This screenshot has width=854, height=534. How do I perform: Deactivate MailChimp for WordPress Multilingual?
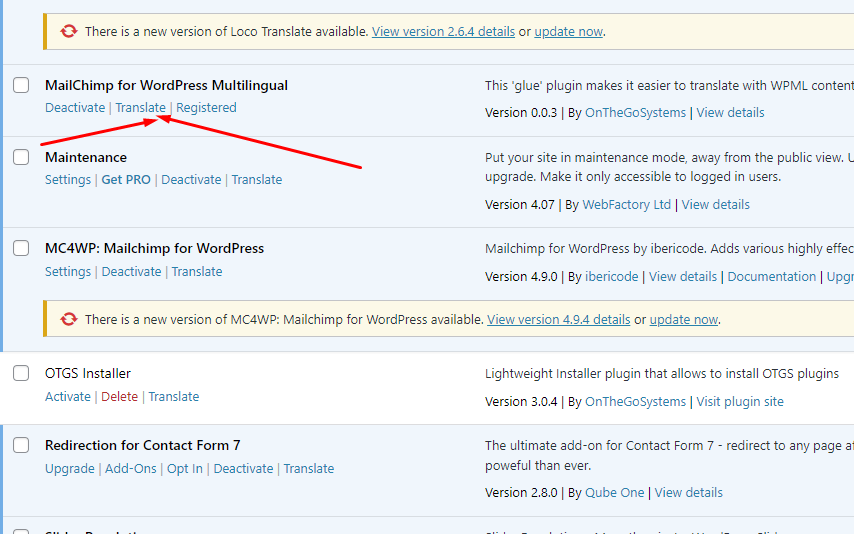coord(75,107)
